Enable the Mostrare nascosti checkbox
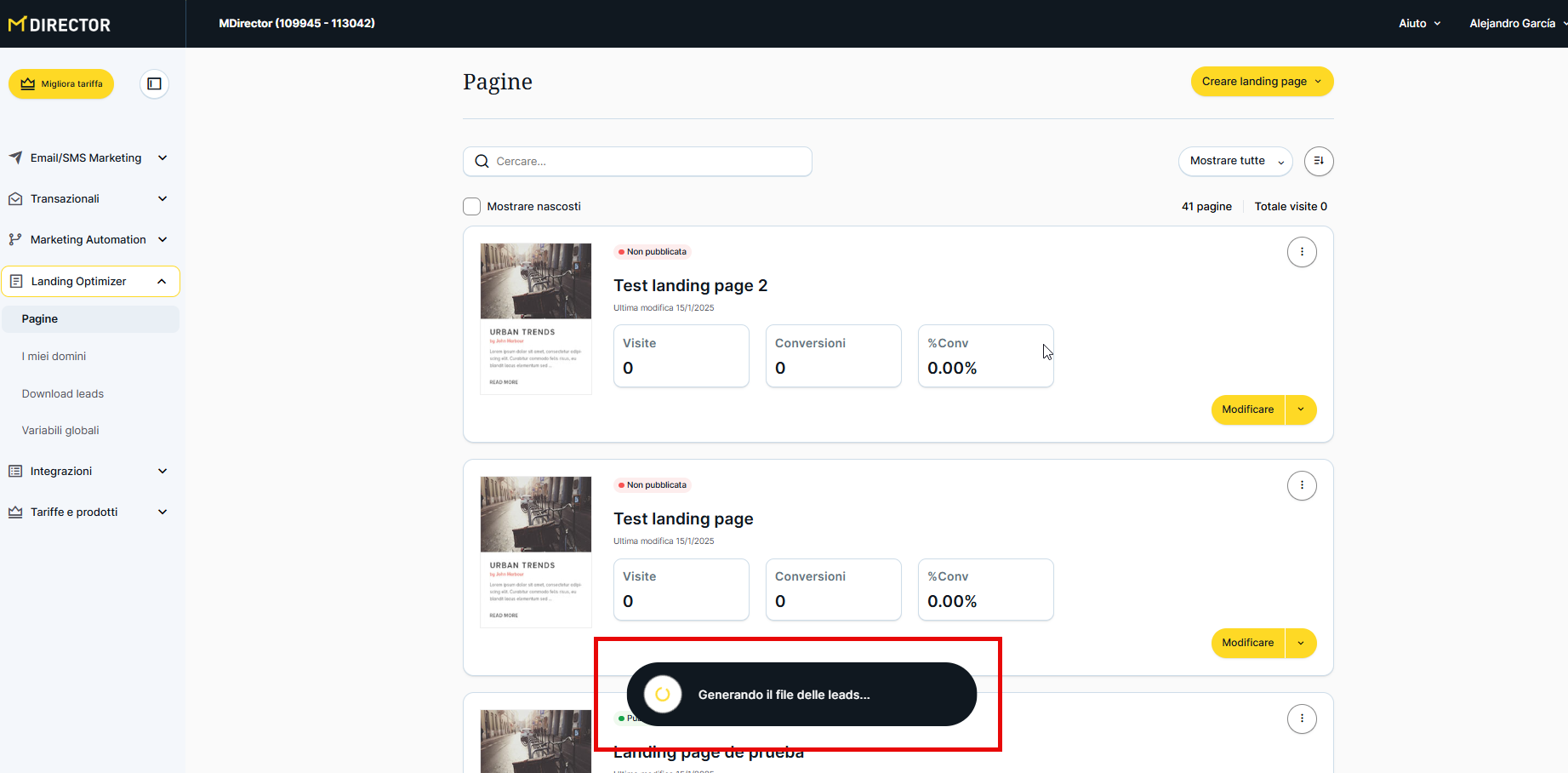Image resolution: width=1568 pixels, height=773 pixels. coord(472,207)
